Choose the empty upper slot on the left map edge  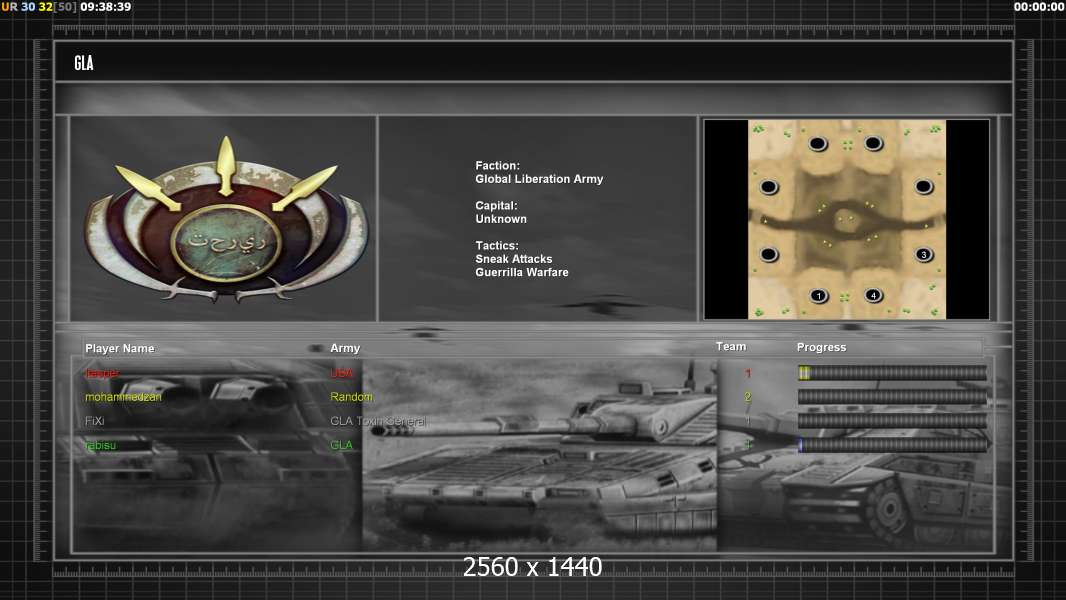point(768,187)
